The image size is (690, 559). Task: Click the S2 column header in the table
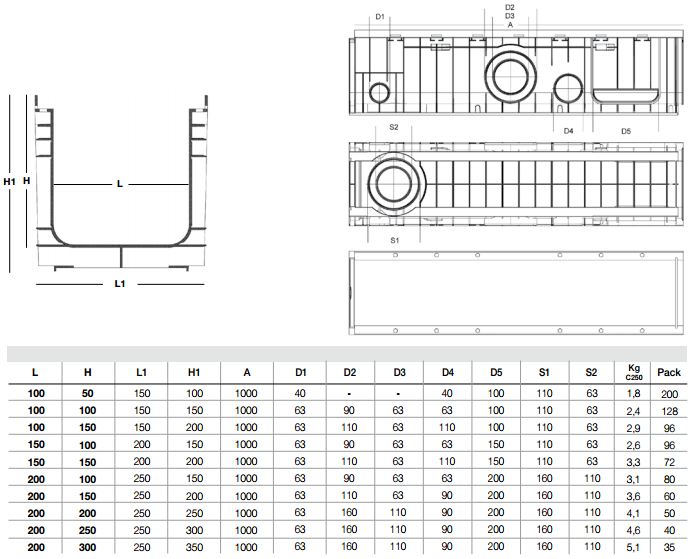(x=591, y=372)
